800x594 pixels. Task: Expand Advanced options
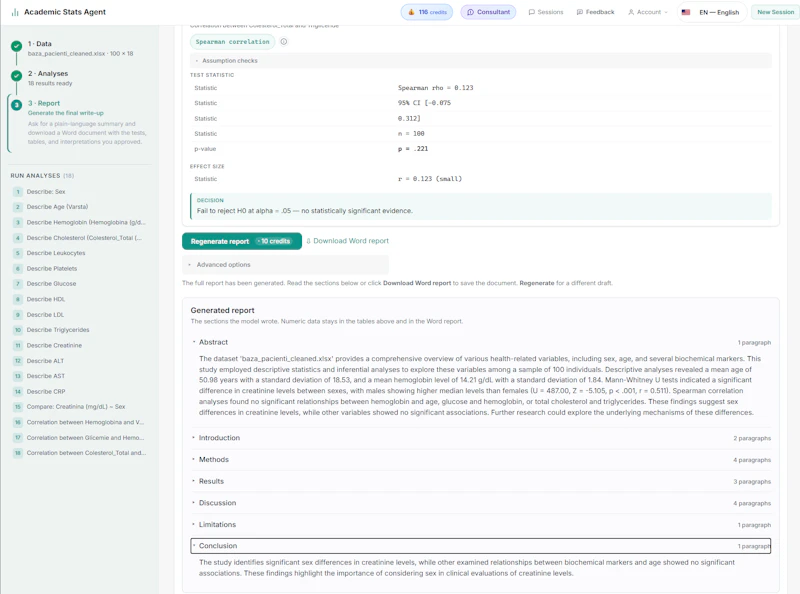tap(285, 264)
